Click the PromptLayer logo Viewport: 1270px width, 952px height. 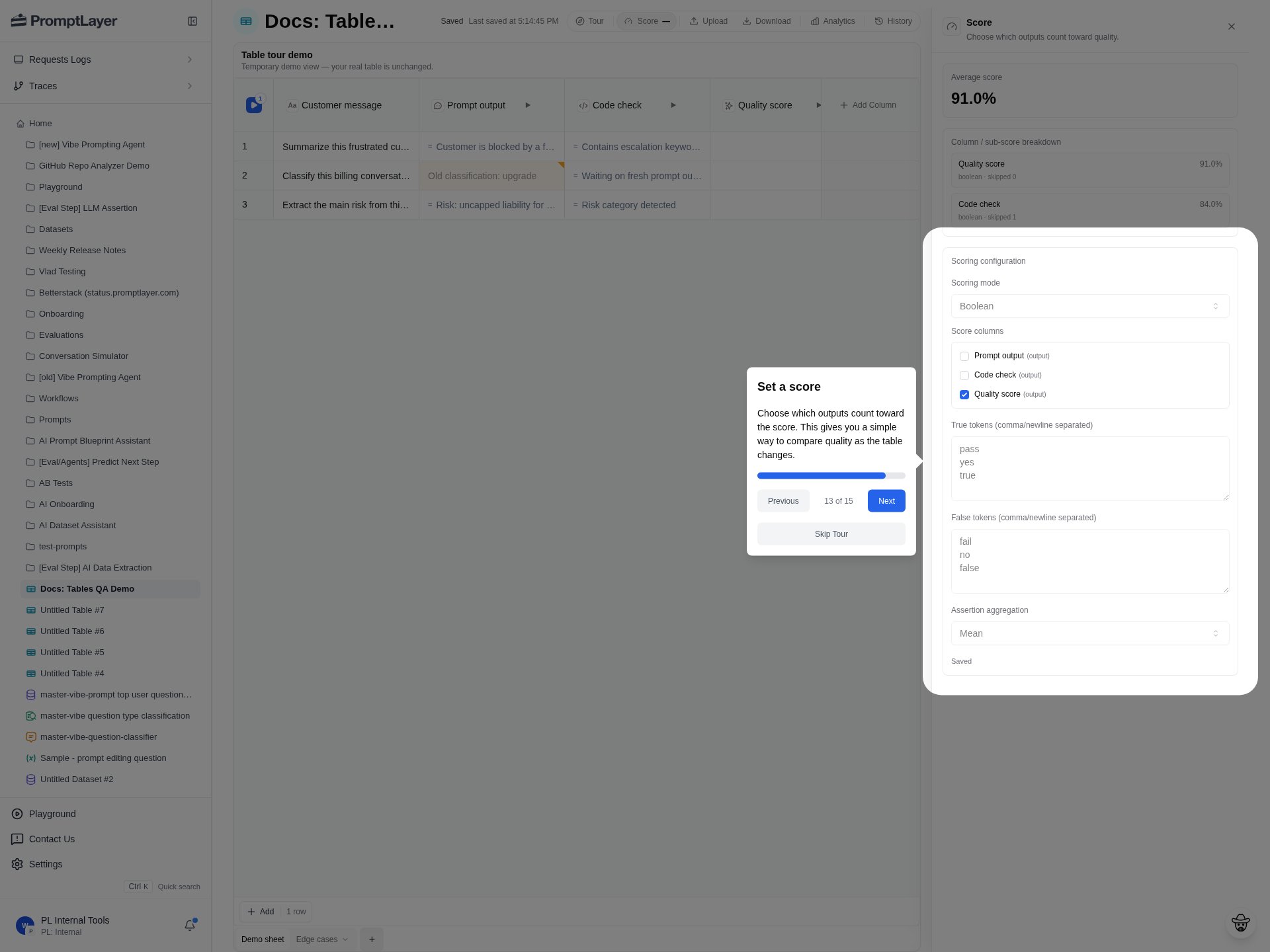pyautogui.click(x=64, y=21)
